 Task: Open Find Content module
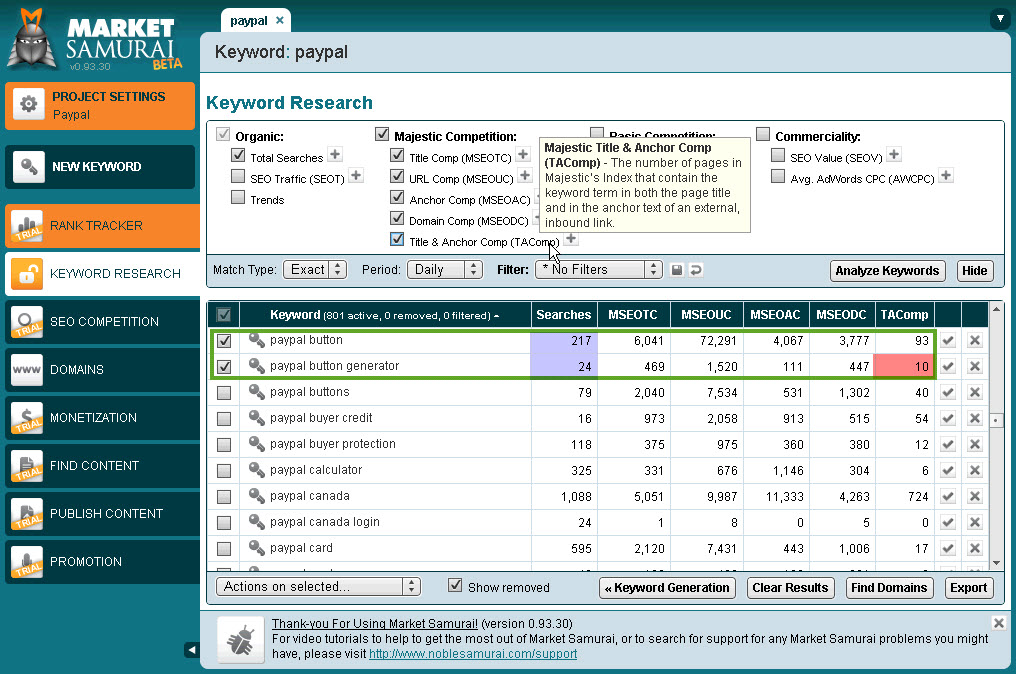pos(102,465)
